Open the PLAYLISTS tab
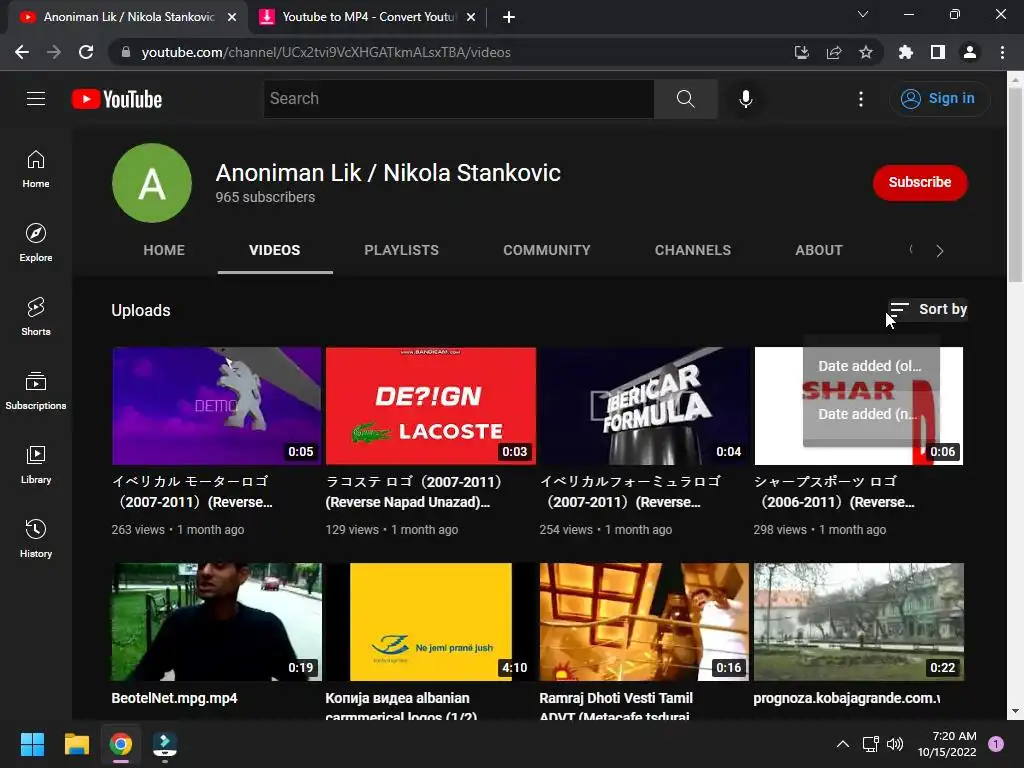This screenshot has width=1024, height=768. (401, 250)
